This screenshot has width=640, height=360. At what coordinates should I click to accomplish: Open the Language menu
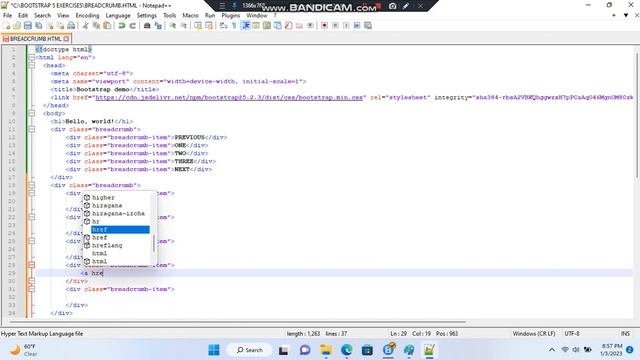118,15
